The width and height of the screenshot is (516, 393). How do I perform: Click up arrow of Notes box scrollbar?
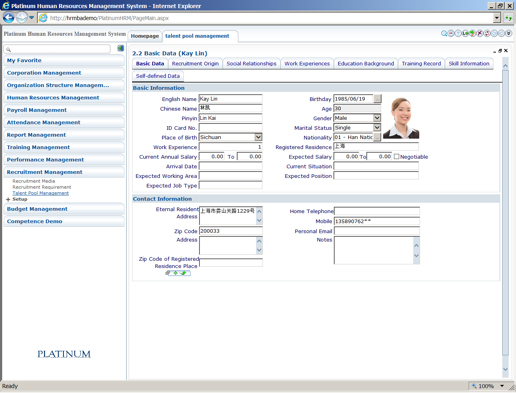point(416,246)
